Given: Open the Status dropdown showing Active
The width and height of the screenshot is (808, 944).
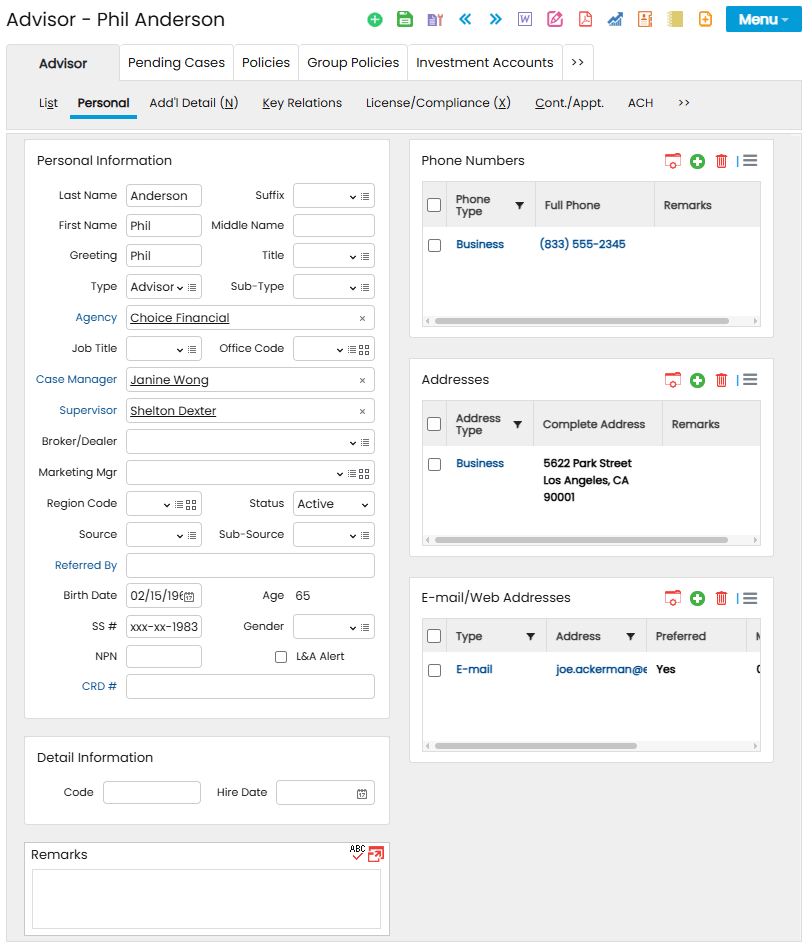Looking at the screenshot, I should point(333,504).
